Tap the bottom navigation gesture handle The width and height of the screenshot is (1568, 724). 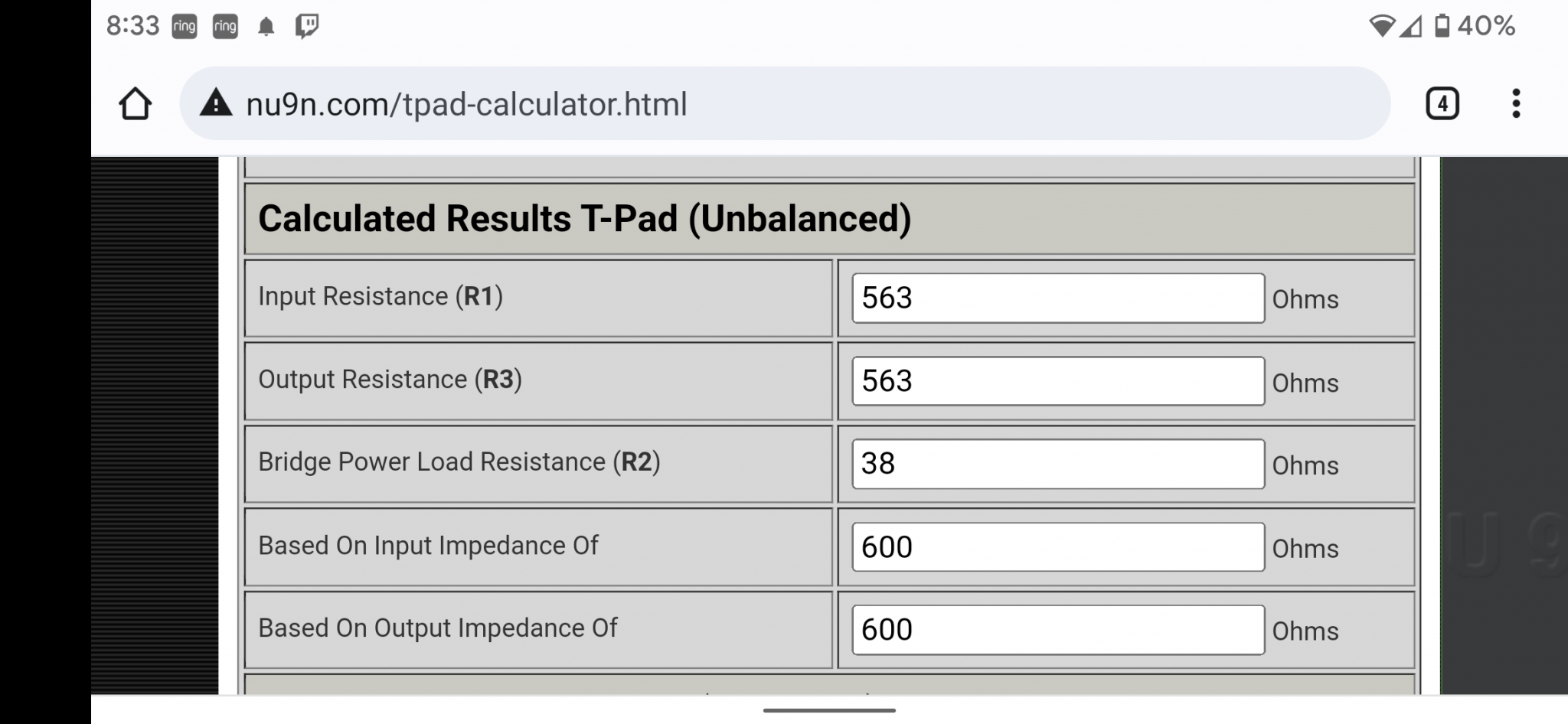[829, 710]
